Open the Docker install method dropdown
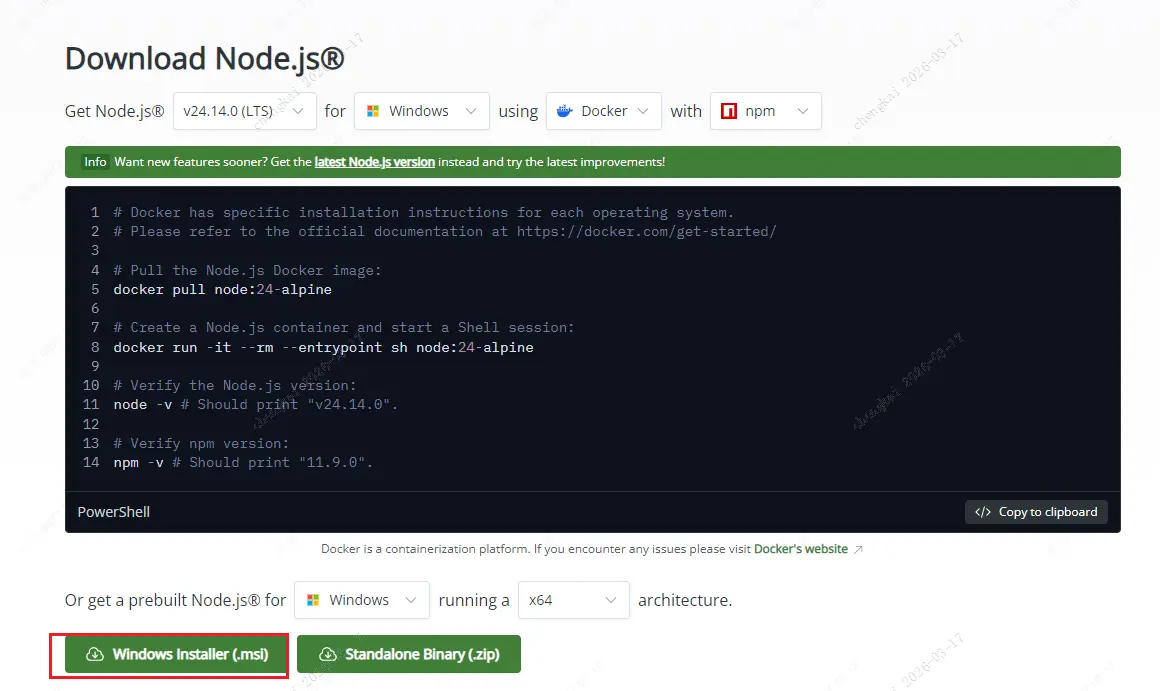 pyautogui.click(x=604, y=111)
